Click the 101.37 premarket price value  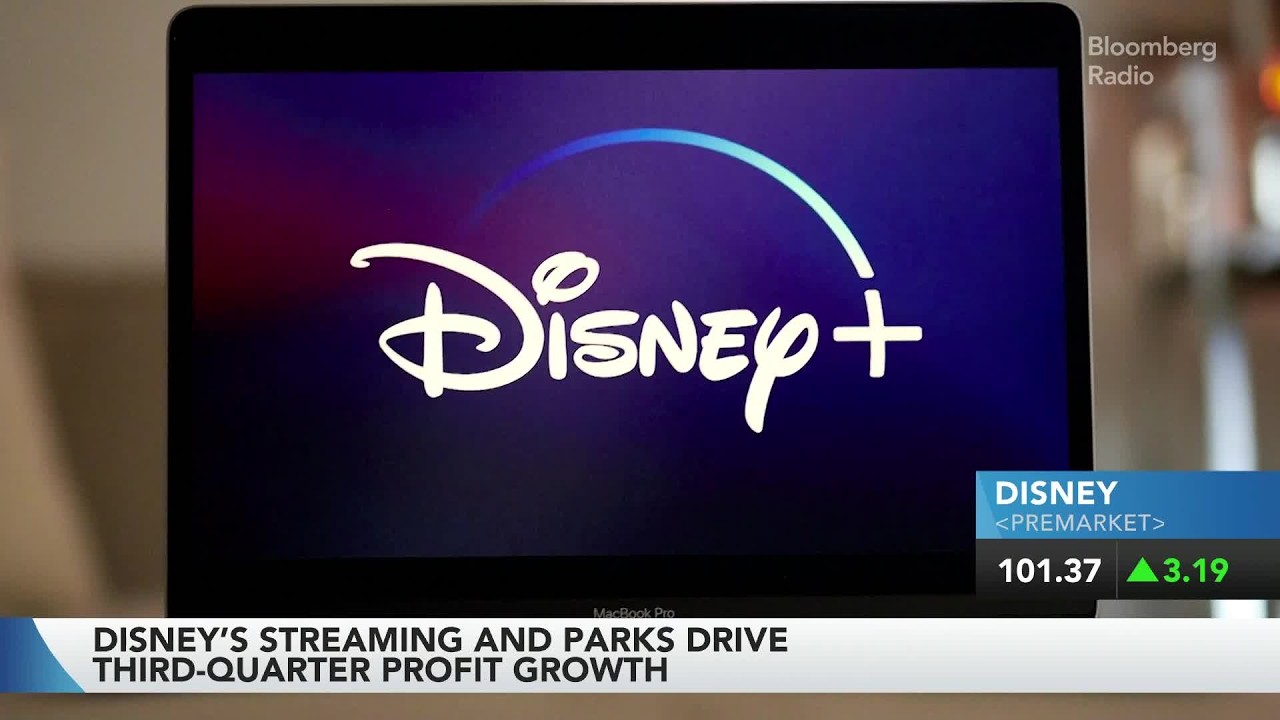[x=1049, y=571]
